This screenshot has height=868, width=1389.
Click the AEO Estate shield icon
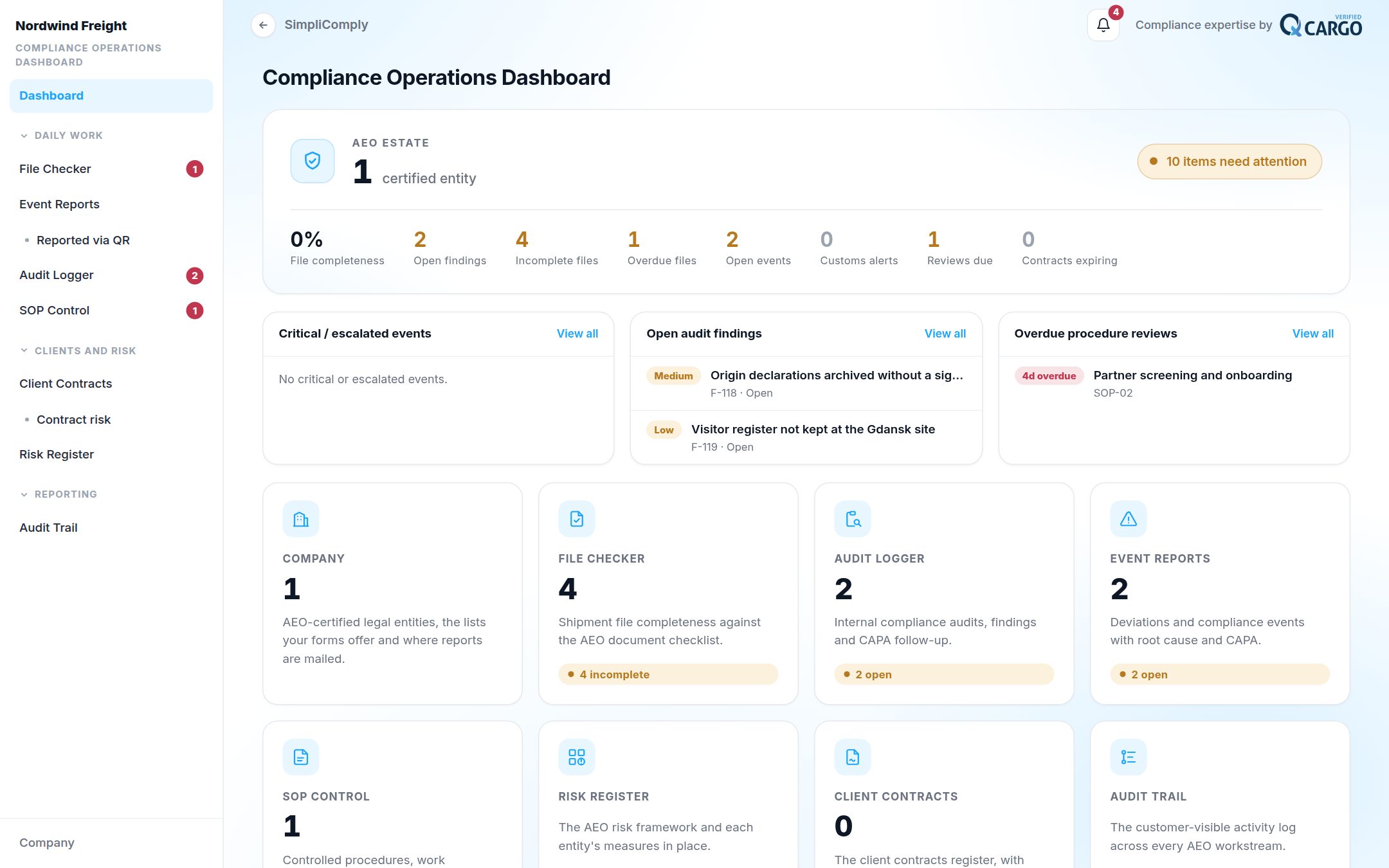[313, 161]
